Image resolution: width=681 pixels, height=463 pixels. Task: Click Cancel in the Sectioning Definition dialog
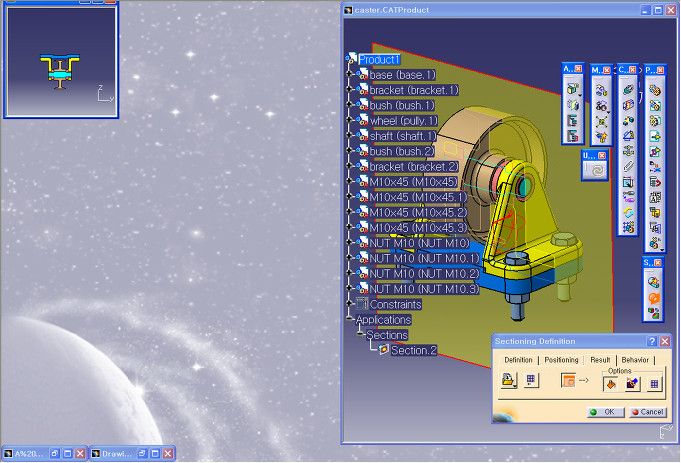coord(647,412)
